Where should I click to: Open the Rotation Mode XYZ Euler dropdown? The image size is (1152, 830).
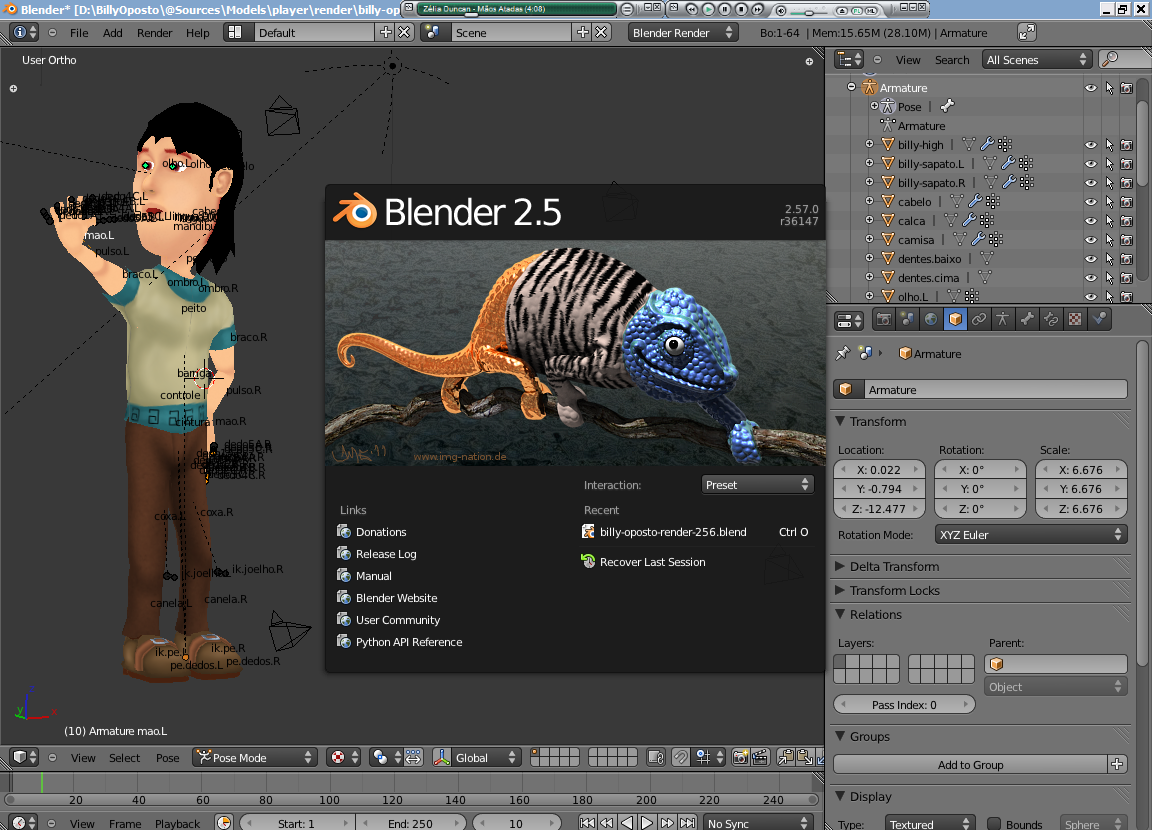click(x=1032, y=535)
